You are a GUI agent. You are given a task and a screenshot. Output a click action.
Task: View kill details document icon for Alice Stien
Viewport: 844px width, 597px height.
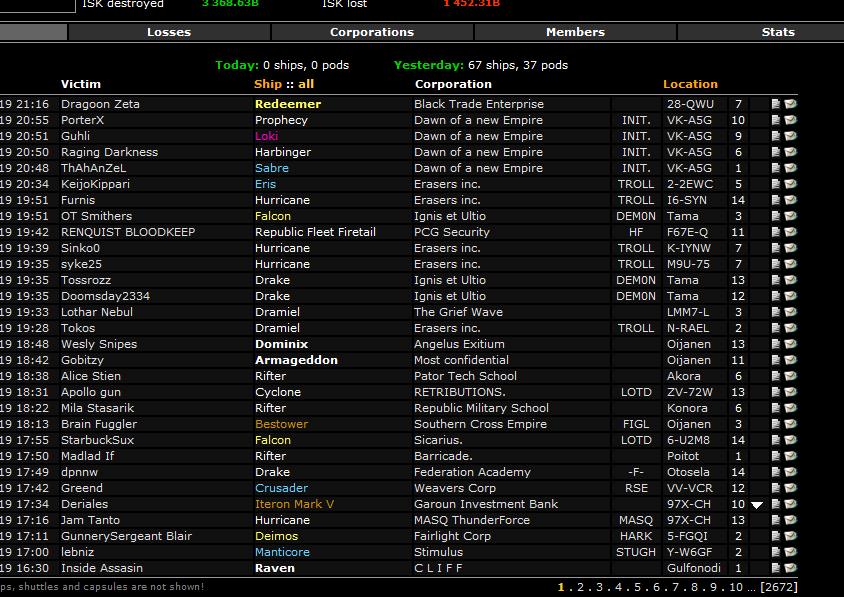tap(776, 376)
